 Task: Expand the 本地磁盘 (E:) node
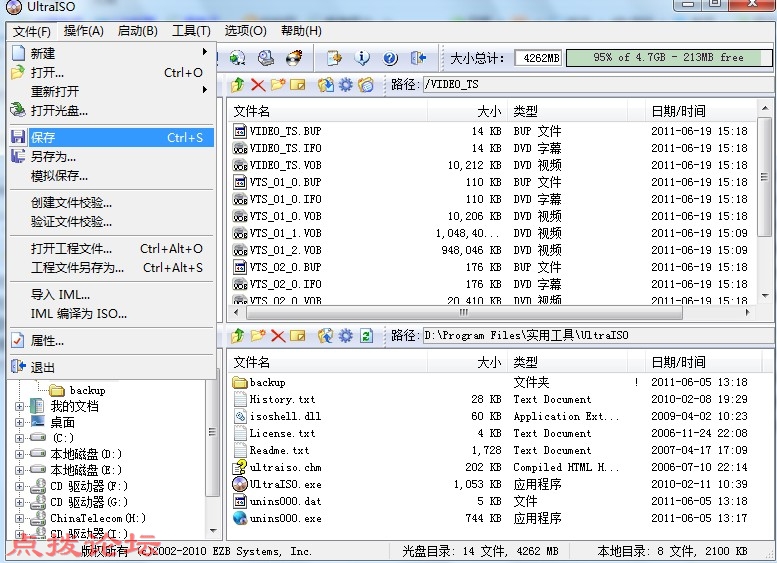click(x=19, y=470)
